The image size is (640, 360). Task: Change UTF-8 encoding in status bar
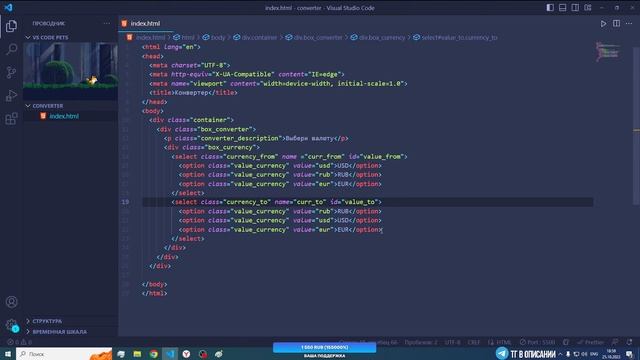tap(452, 342)
